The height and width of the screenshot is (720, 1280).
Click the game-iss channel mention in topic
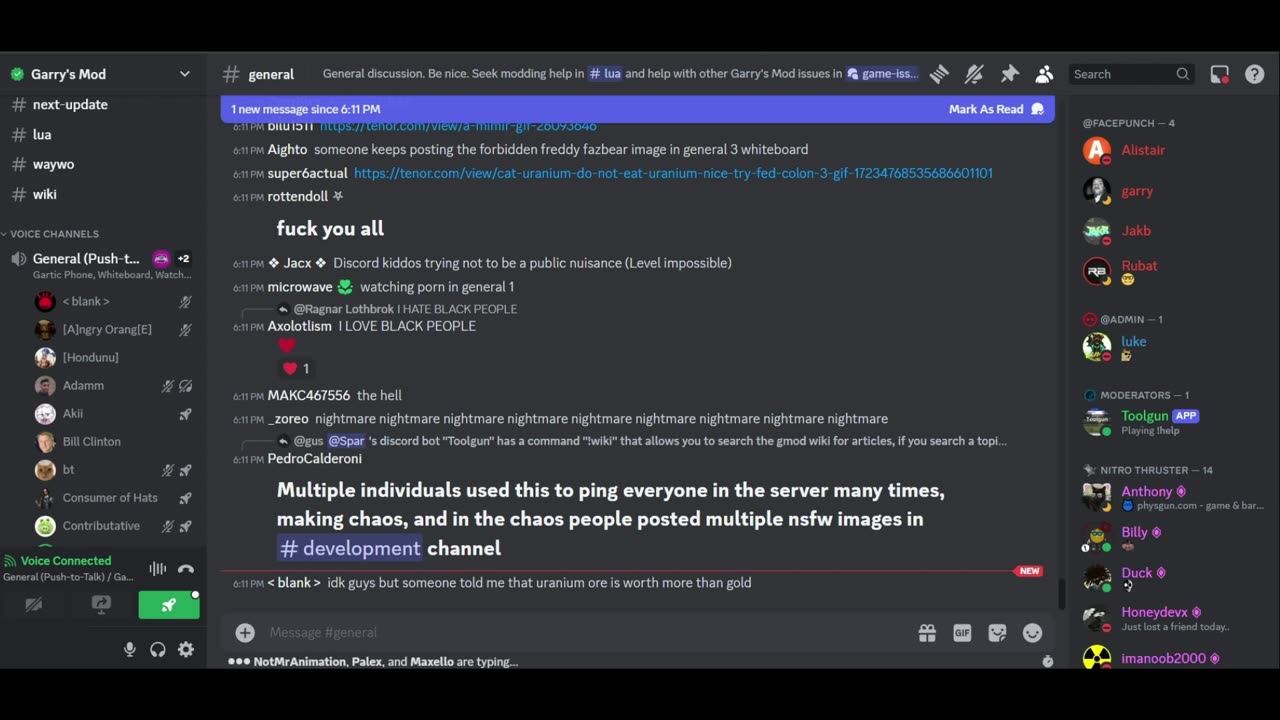tap(882, 74)
